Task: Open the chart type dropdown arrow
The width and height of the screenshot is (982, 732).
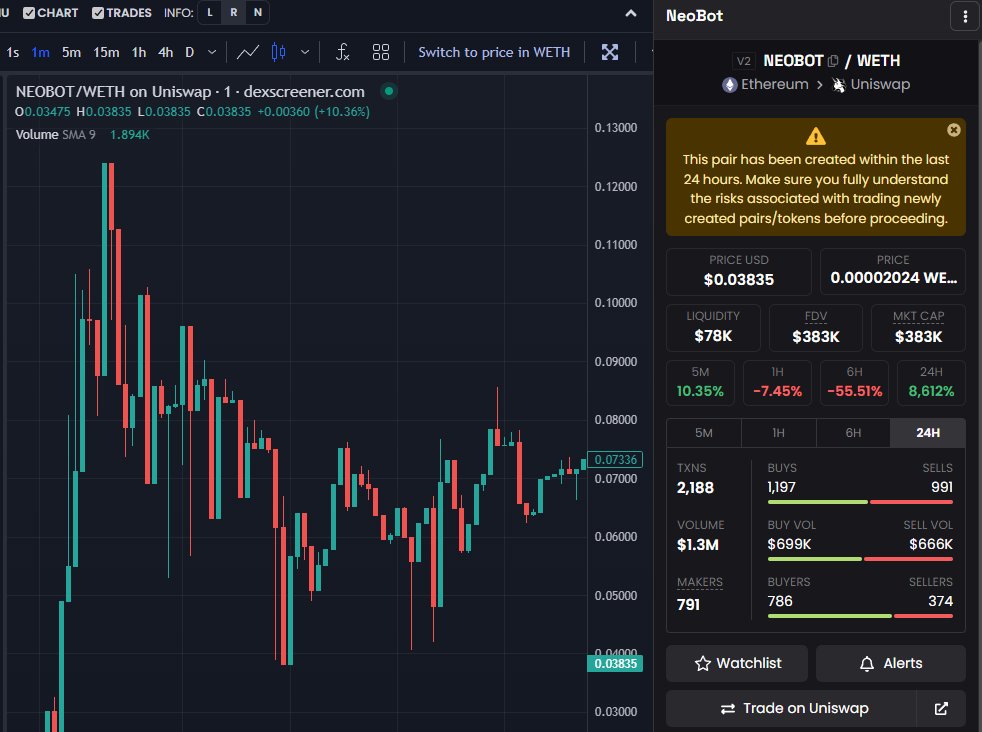Action: [305, 53]
